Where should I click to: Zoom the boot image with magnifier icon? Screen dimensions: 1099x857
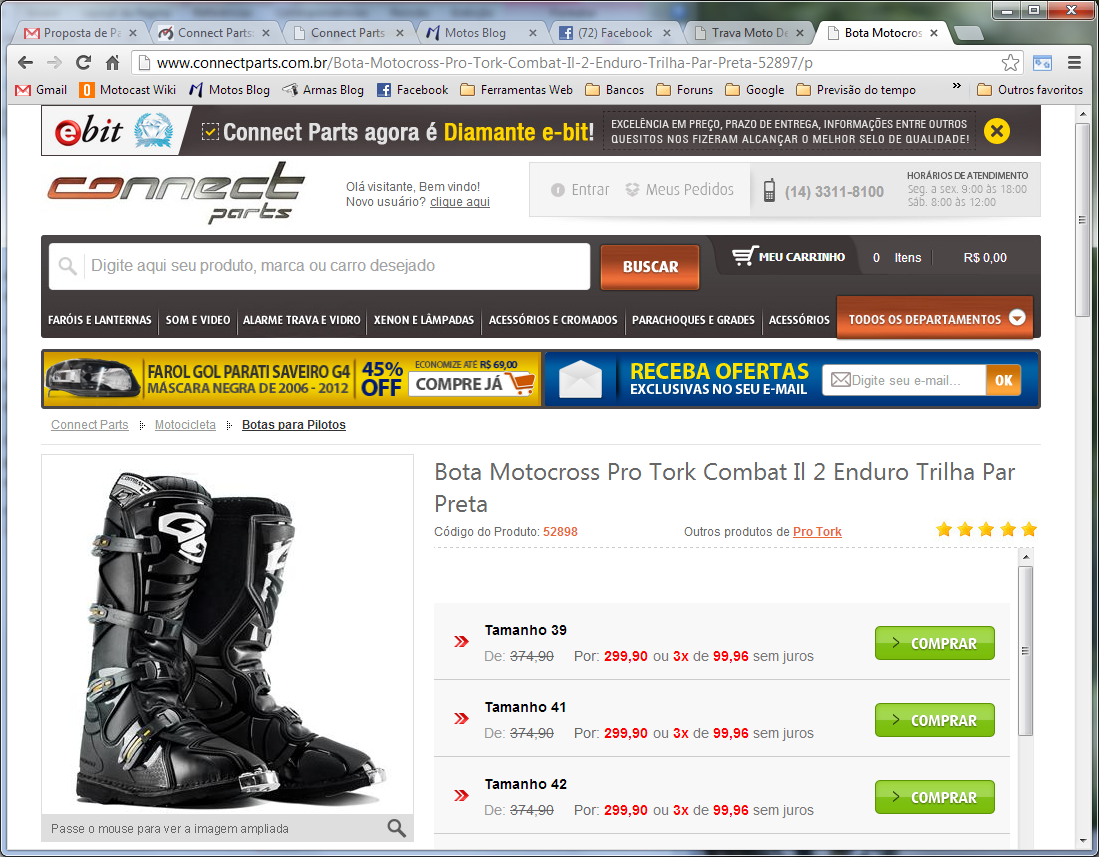point(397,828)
